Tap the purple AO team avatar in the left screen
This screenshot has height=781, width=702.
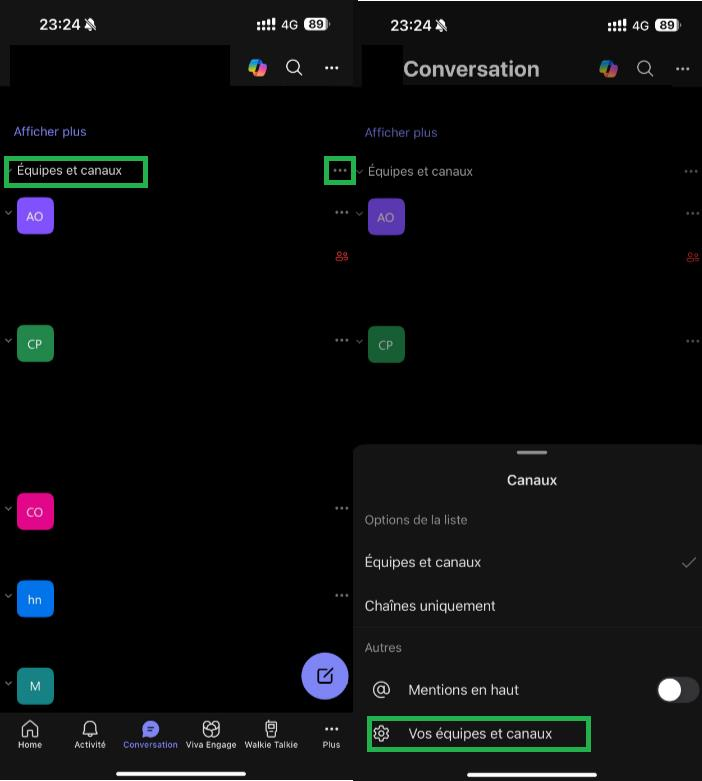point(35,216)
